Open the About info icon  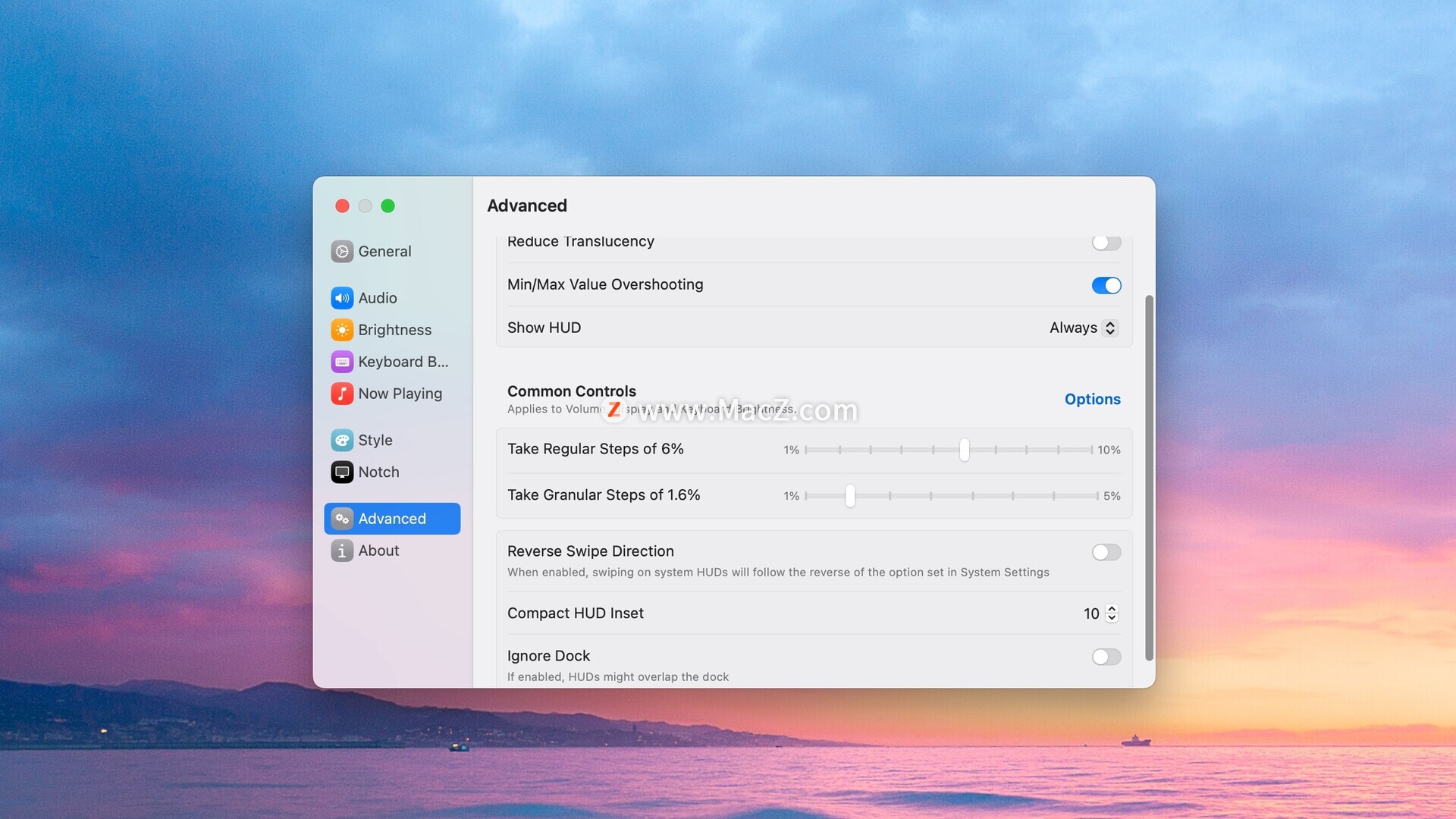(x=342, y=551)
